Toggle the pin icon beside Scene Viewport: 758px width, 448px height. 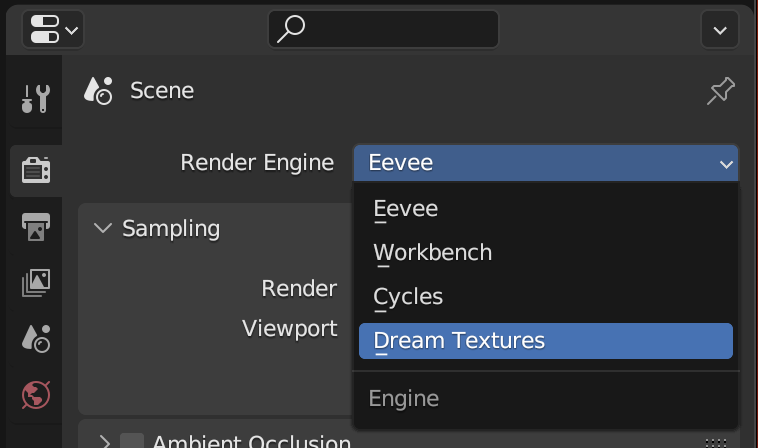click(x=720, y=92)
